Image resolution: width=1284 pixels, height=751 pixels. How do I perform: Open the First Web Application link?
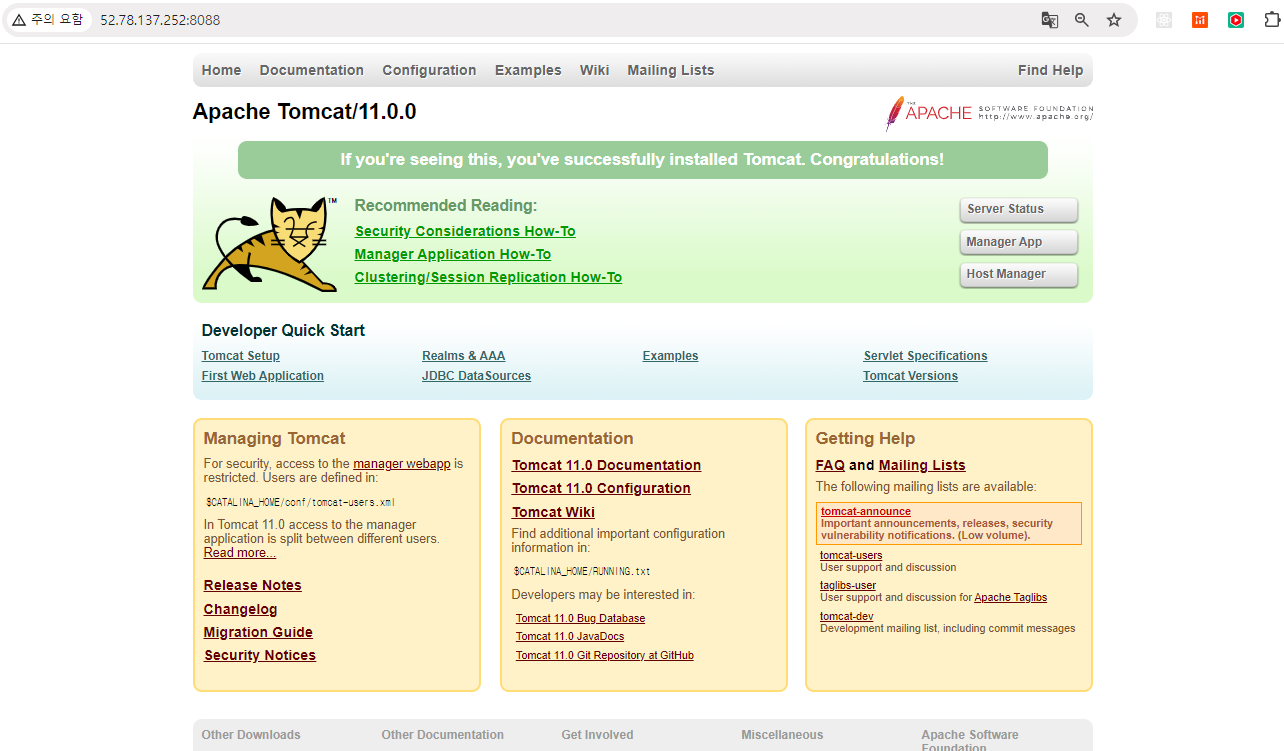pyautogui.click(x=263, y=376)
